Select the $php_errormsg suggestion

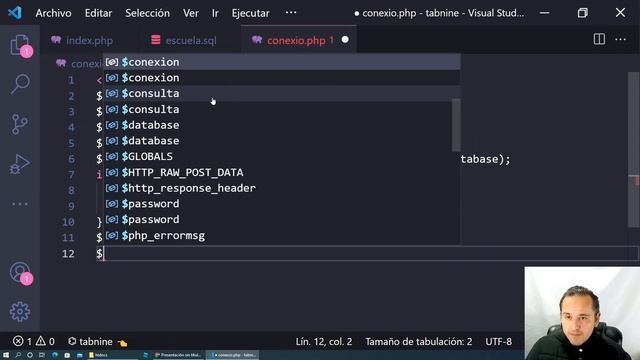coord(282,236)
